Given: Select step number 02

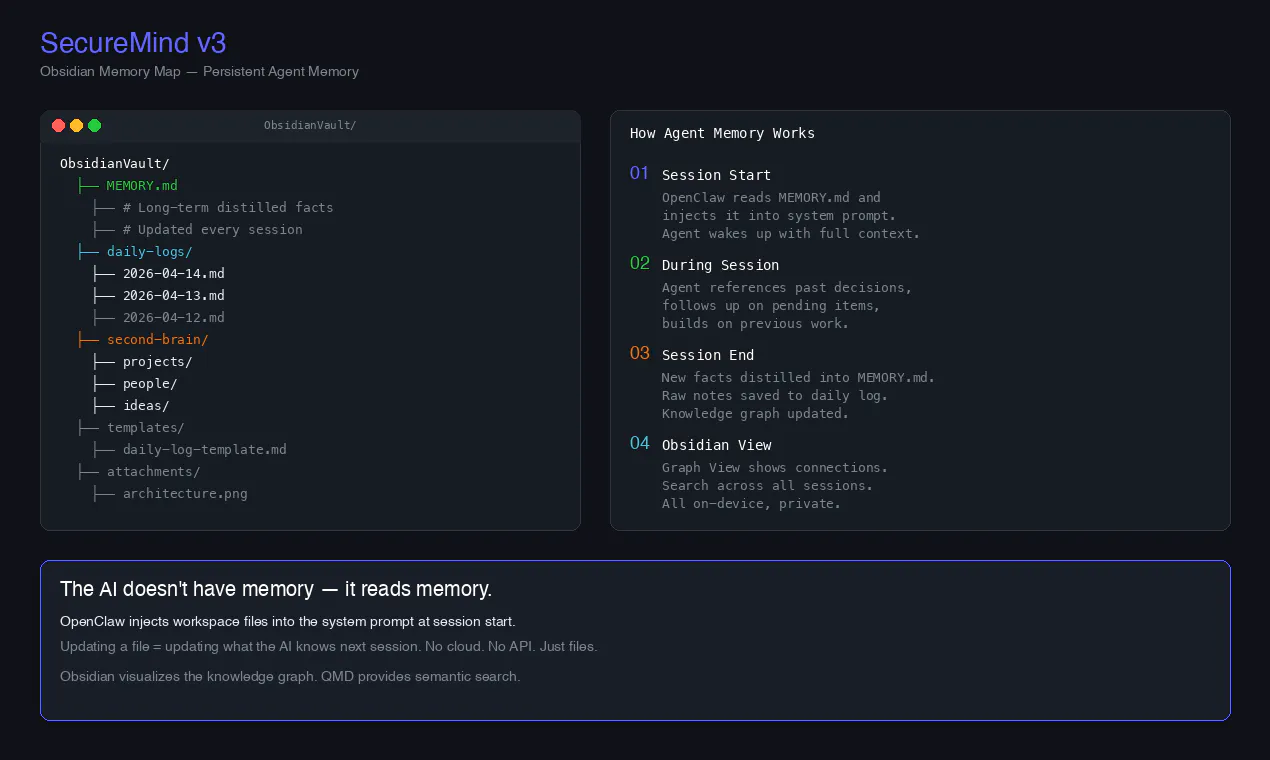Looking at the screenshot, I should [x=640, y=263].
